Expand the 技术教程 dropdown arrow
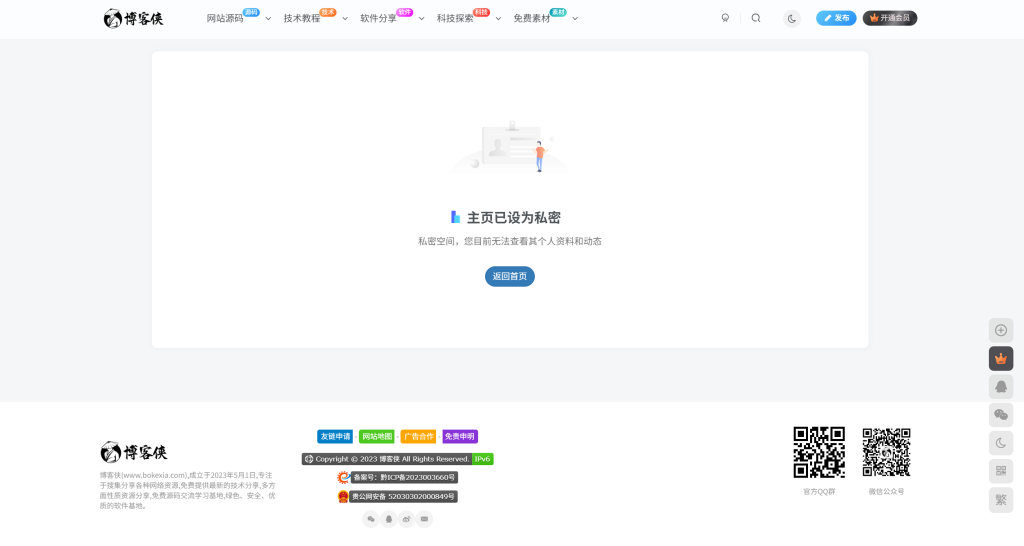 pos(345,19)
